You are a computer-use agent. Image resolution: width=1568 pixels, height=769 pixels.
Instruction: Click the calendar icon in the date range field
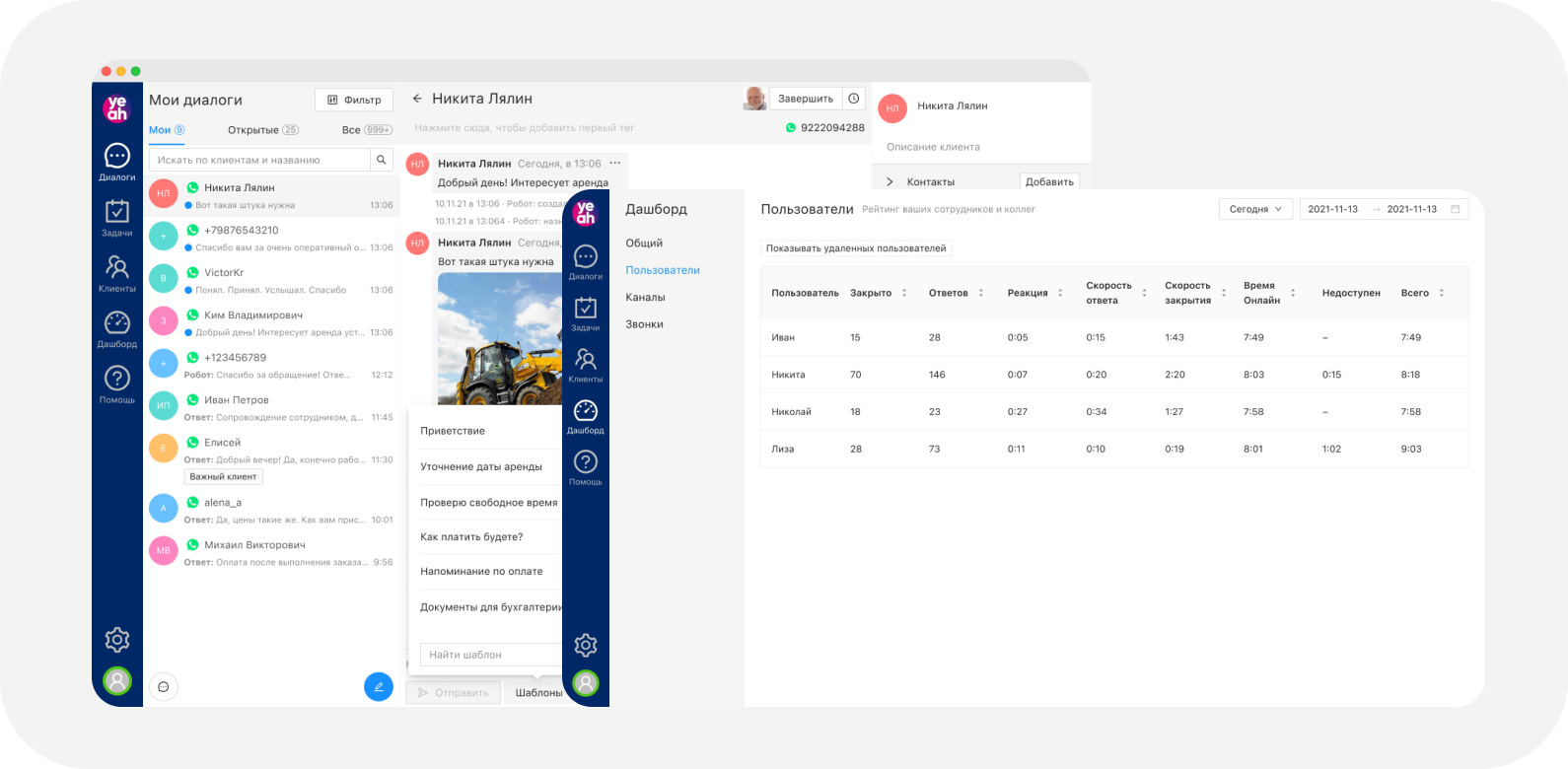pyautogui.click(x=1456, y=209)
